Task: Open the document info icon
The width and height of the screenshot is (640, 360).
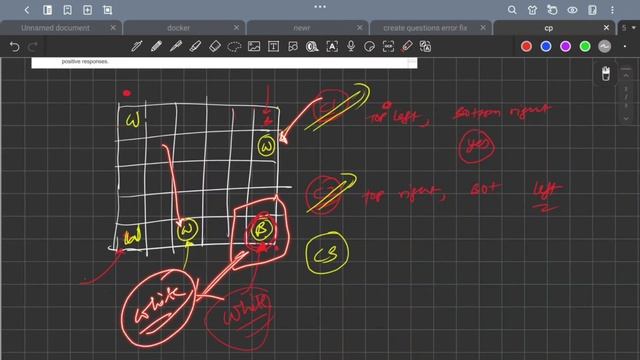Action: 592,10
